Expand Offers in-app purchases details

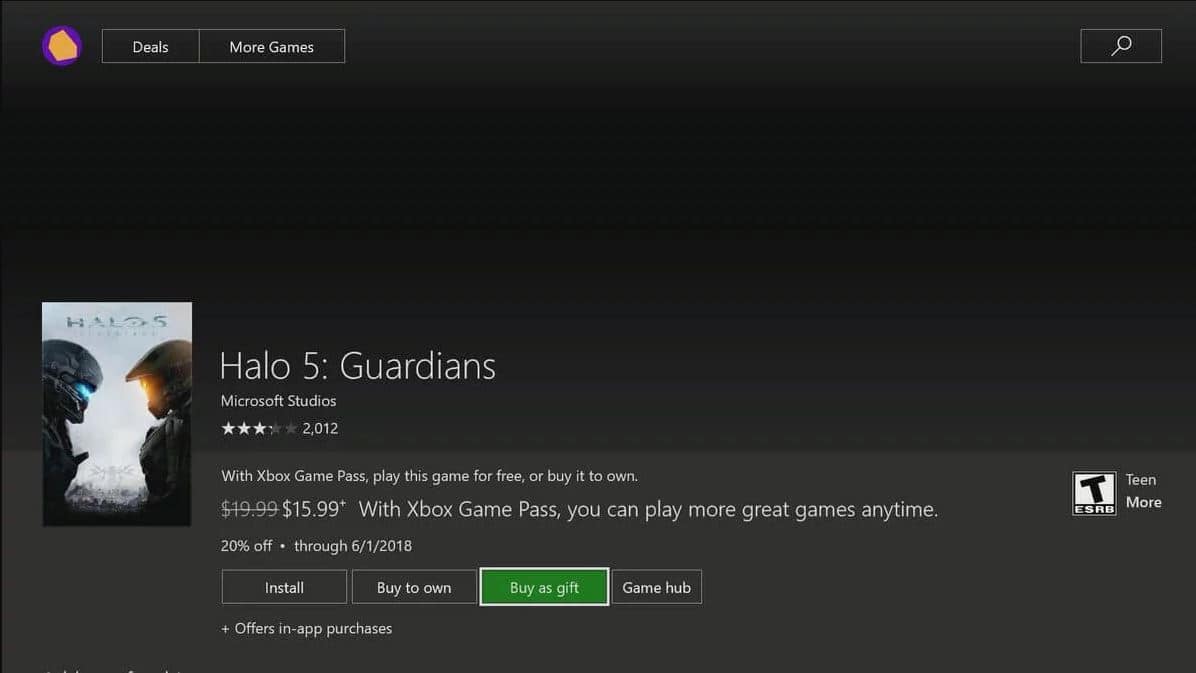[306, 628]
